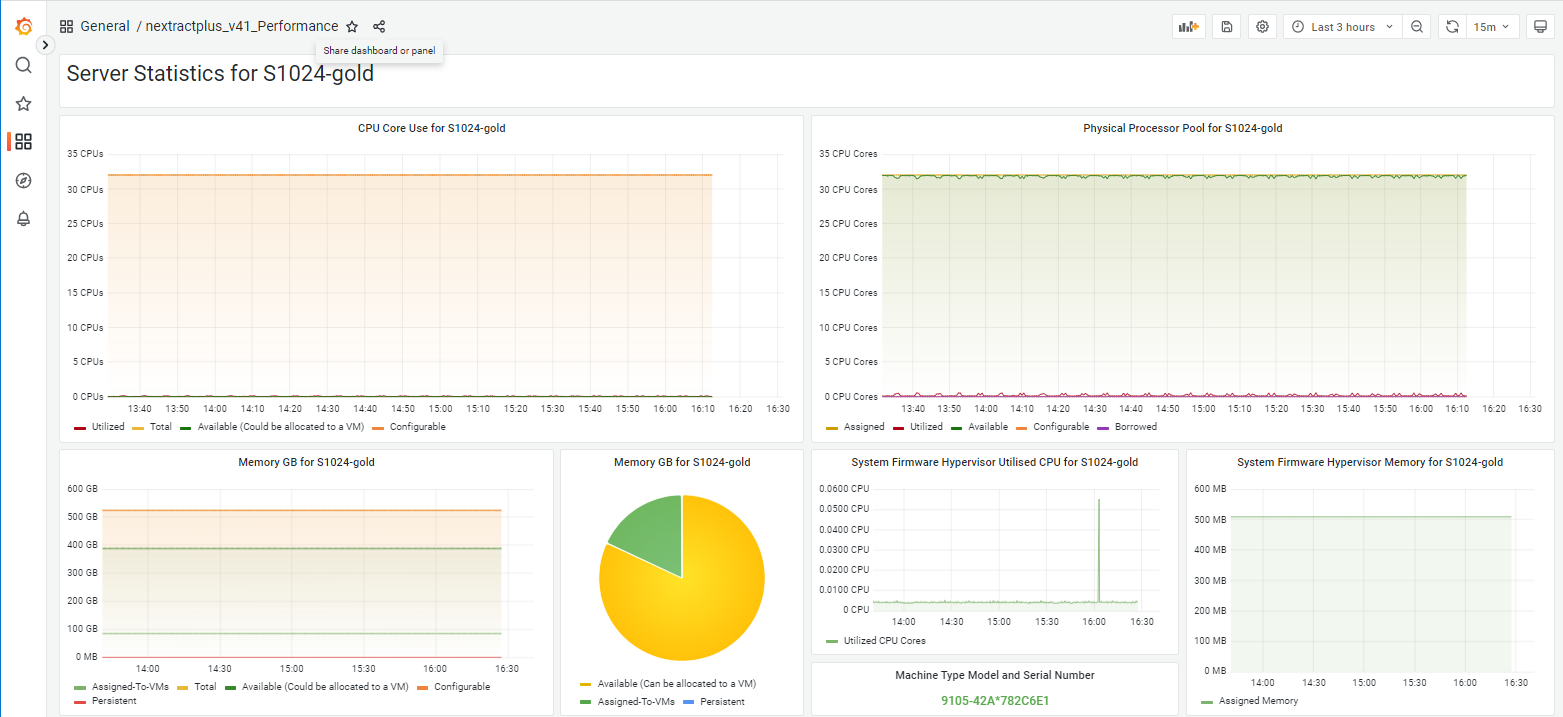Open the Alerting bell icon

tap(23, 219)
